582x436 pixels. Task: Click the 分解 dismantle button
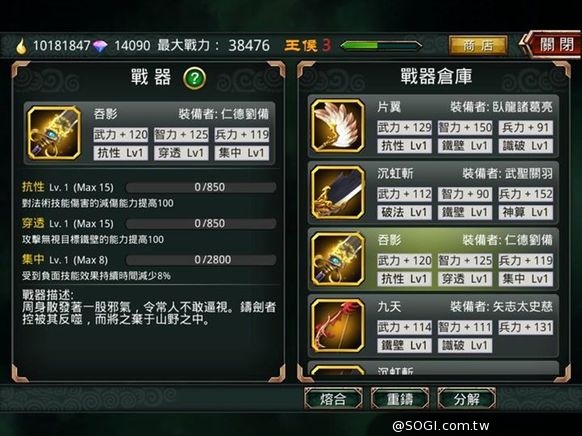(x=467, y=399)
